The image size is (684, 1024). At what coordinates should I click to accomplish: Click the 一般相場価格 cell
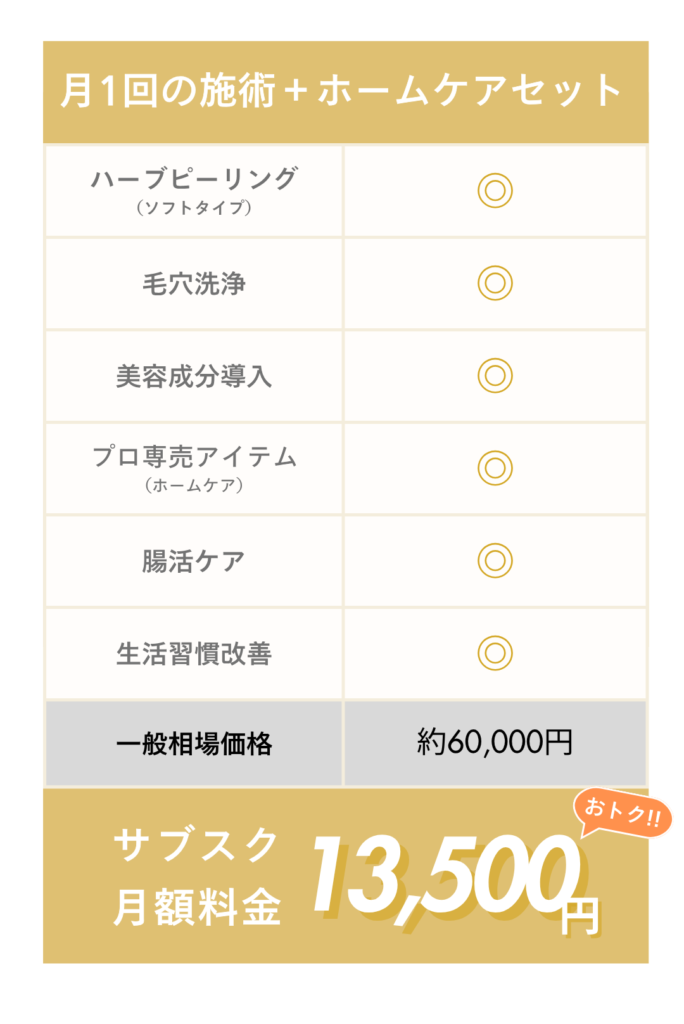194,744
